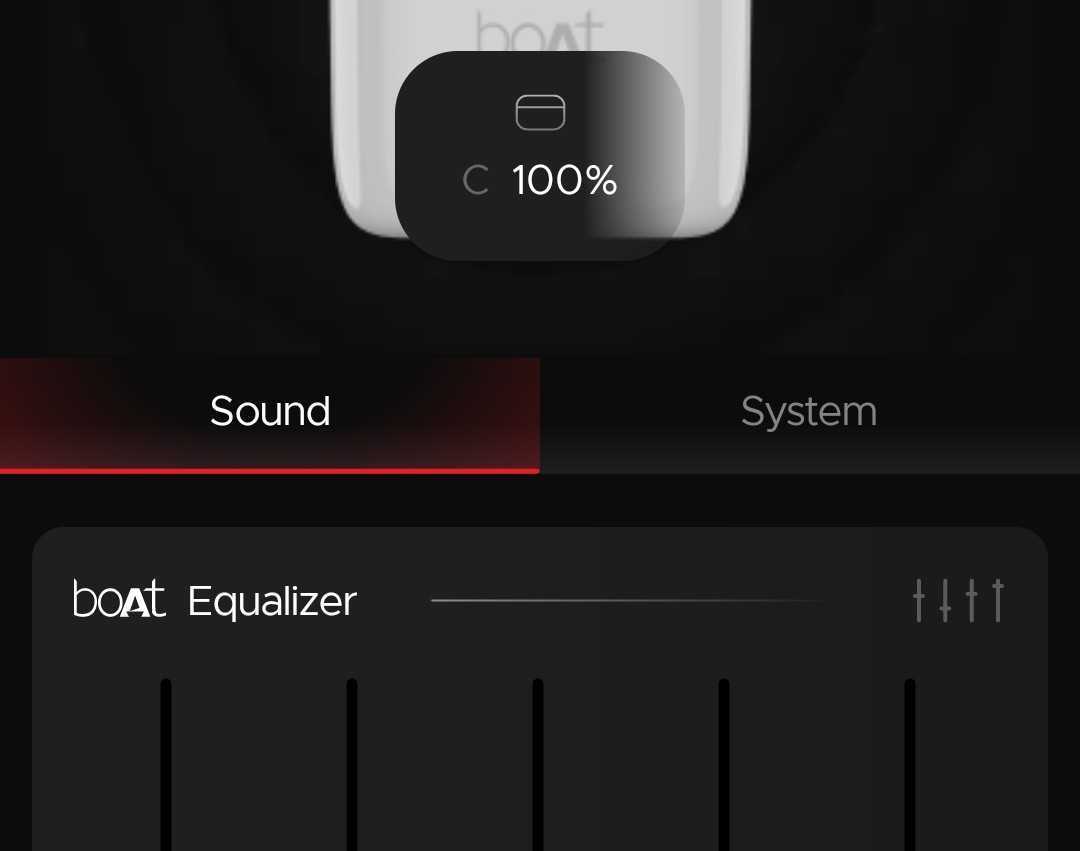Click the "C" case indicator letter
Screen dimensions: 1080x851
(476, 180)
